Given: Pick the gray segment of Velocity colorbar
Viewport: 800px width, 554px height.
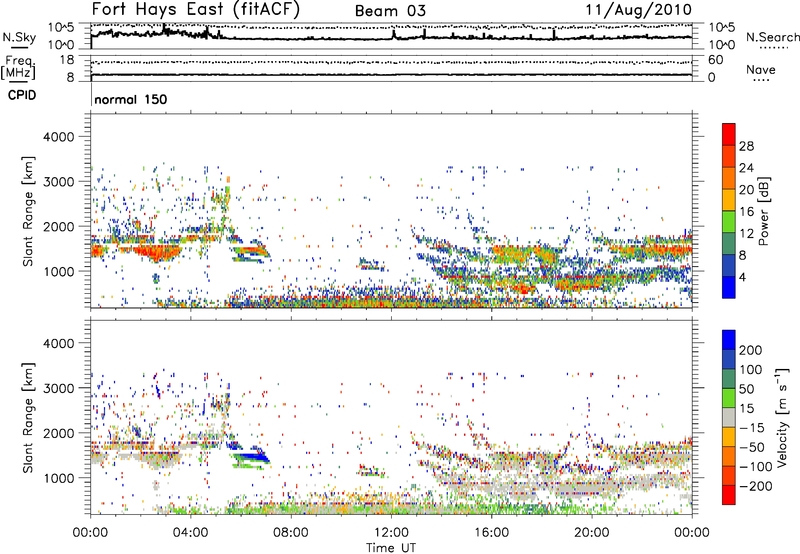Looking at the screenshot, I should point(729,418).
